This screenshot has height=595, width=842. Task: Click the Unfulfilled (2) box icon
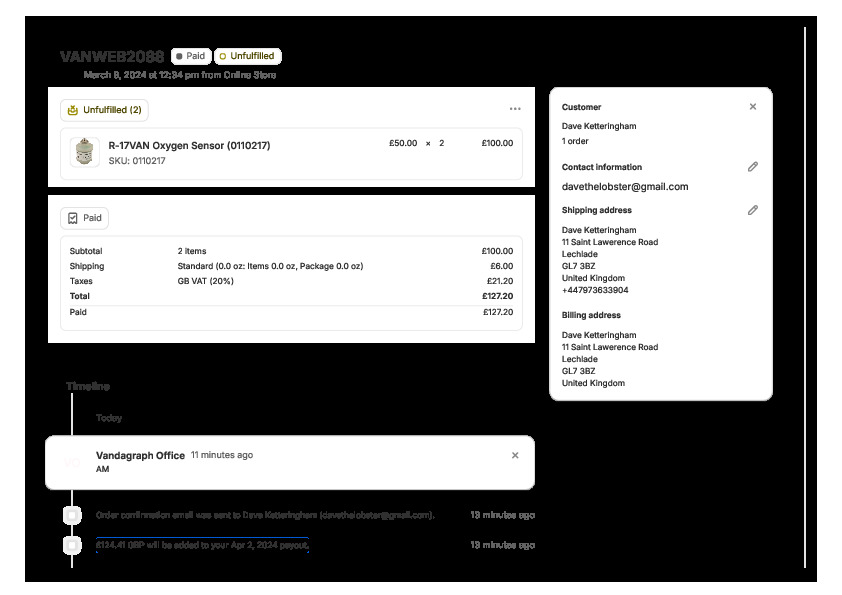(x=71, y=110)
